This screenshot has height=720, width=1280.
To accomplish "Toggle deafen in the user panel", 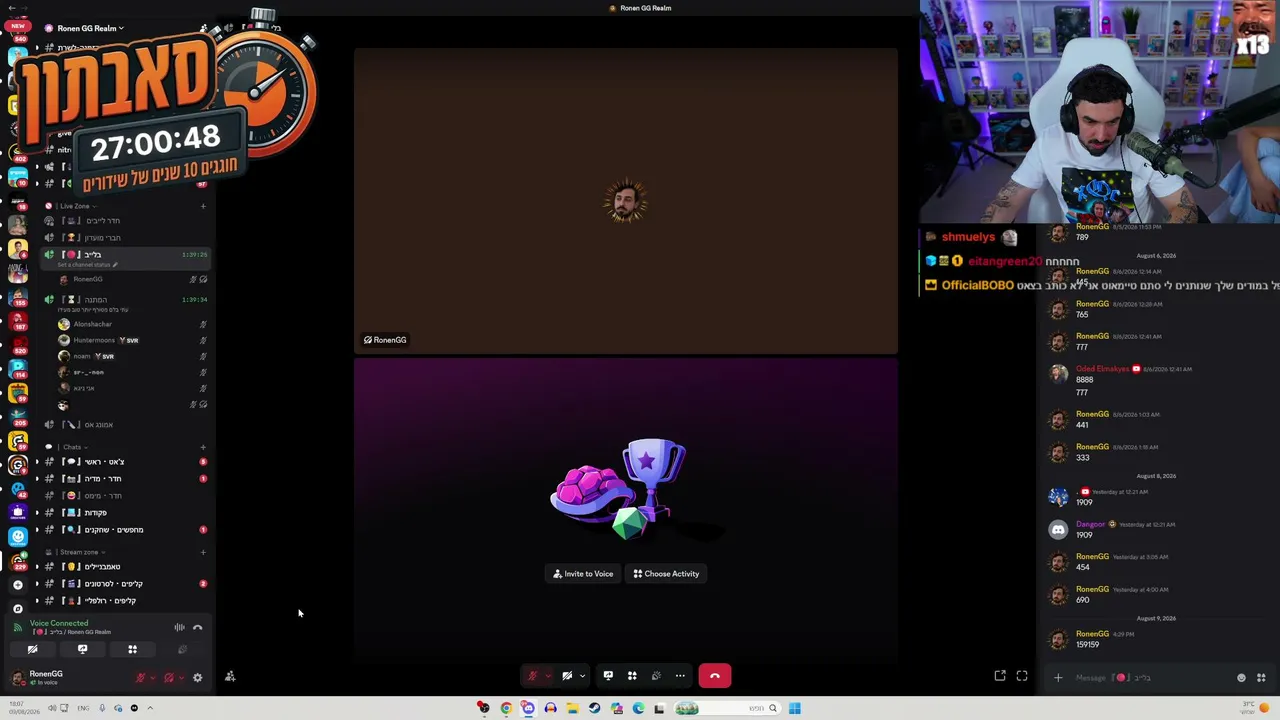I will (x=169, y=678).
